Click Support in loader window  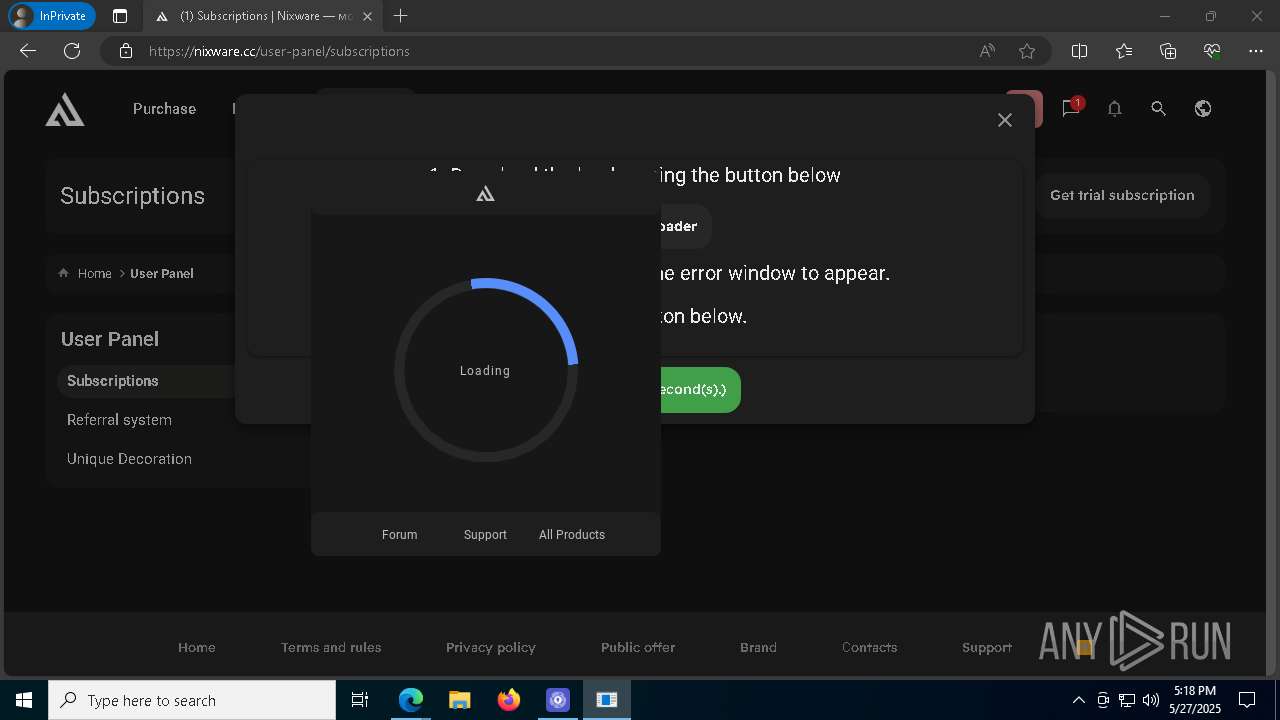[485, 535]
